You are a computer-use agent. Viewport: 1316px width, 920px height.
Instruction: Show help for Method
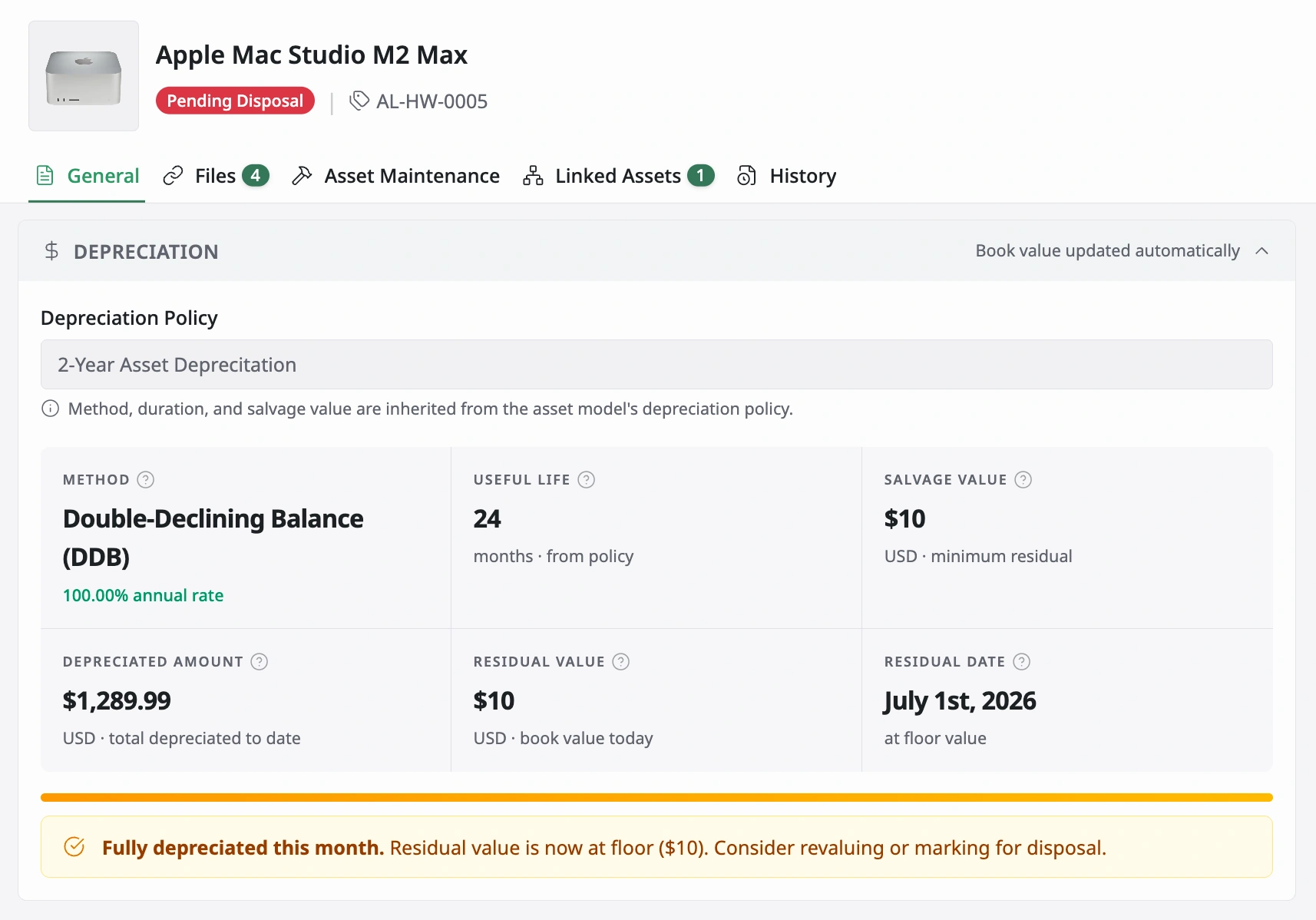click(x=145, y=480)
